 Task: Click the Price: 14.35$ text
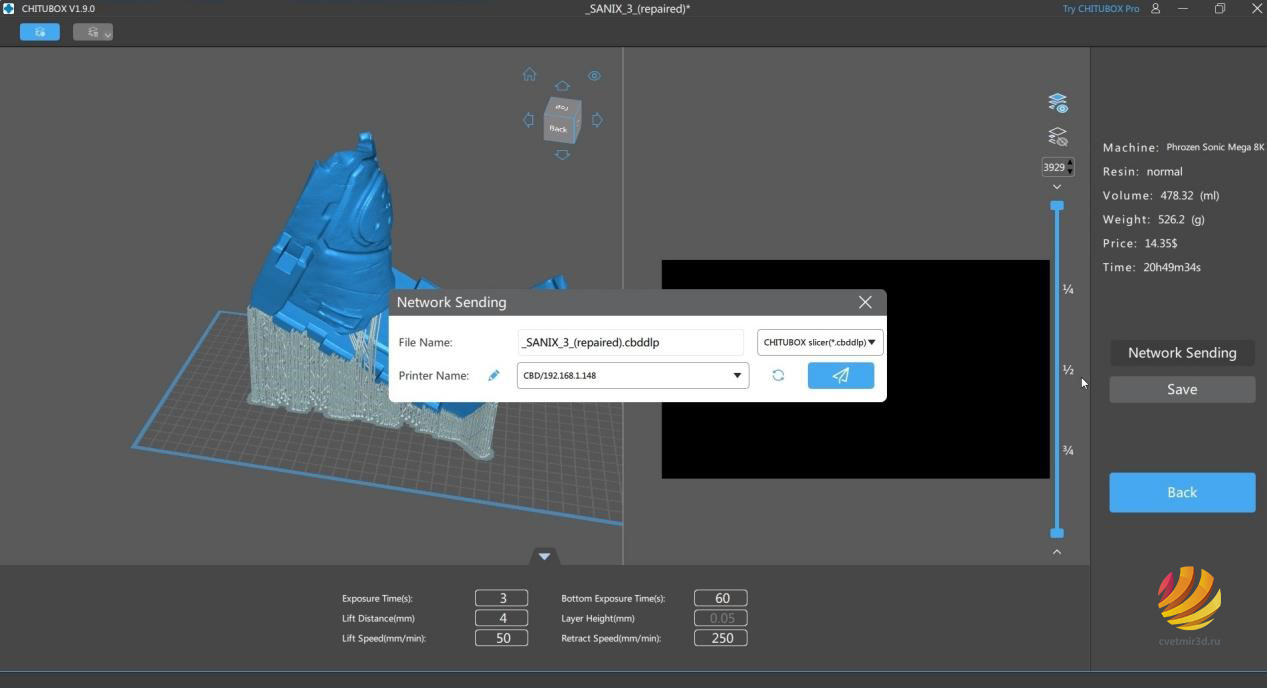tap(1140, 243)
